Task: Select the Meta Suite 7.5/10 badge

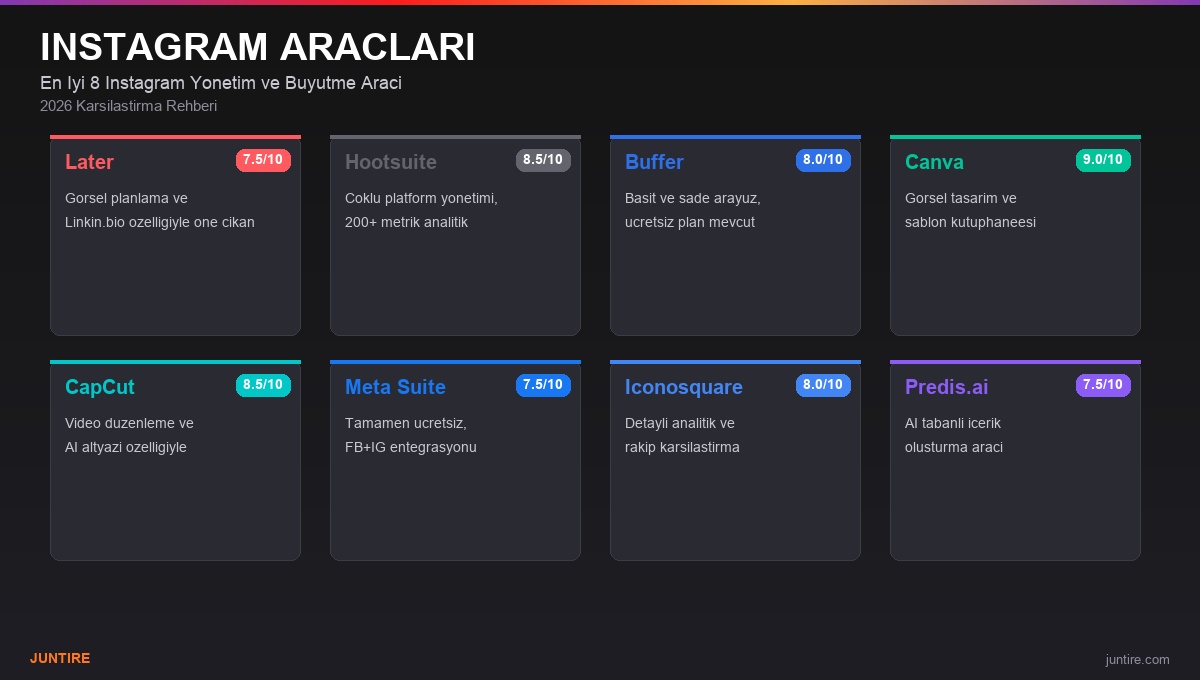Action: [543, 385]
